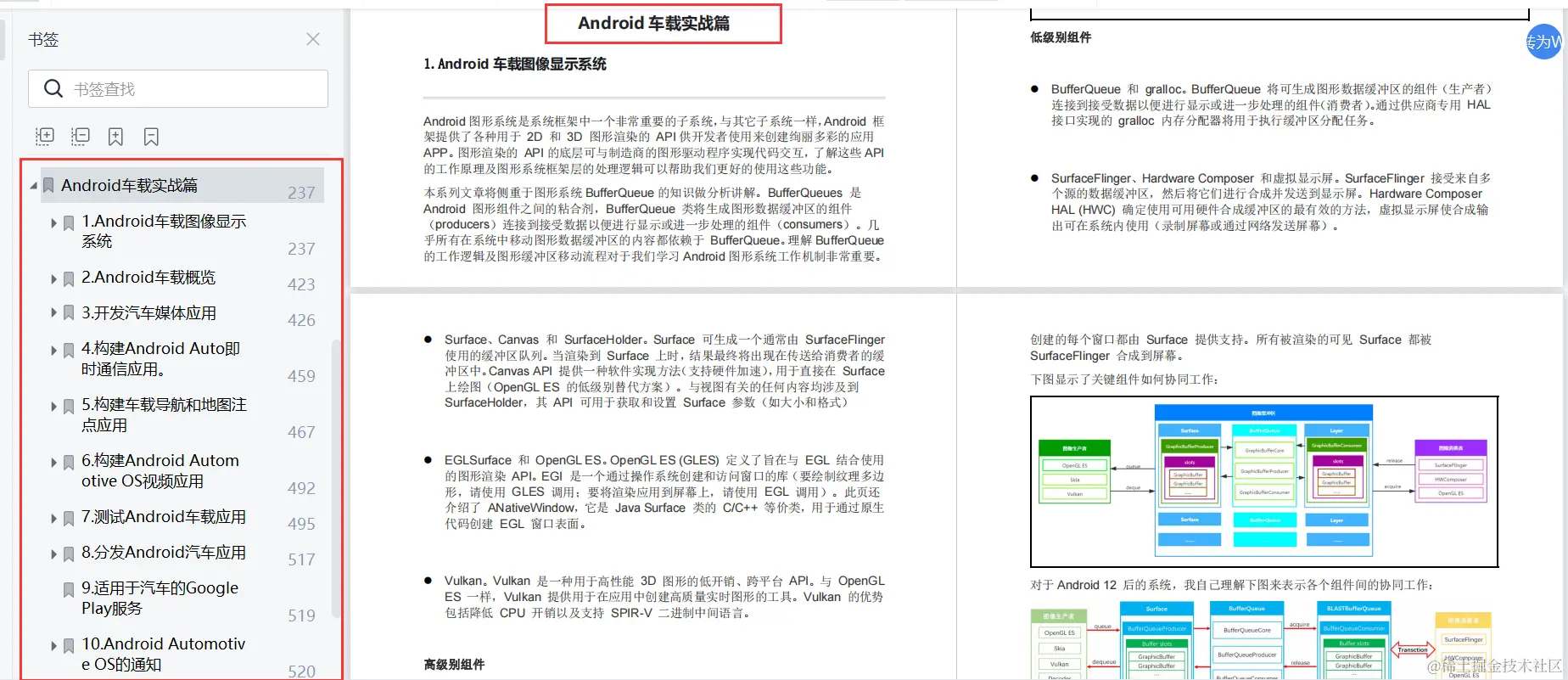Click the expand all bookmarks icon

tap(45, 137)
